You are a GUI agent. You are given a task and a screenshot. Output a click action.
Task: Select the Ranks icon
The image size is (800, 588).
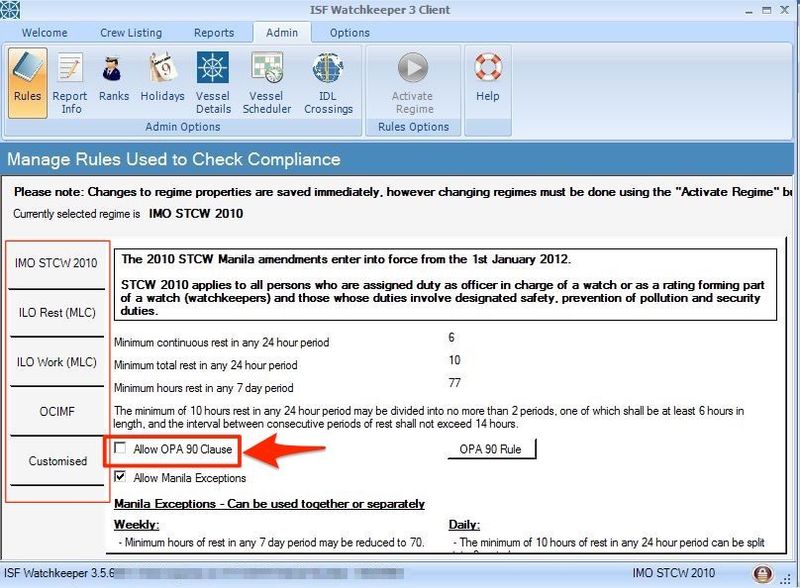[x=113, y=77]
